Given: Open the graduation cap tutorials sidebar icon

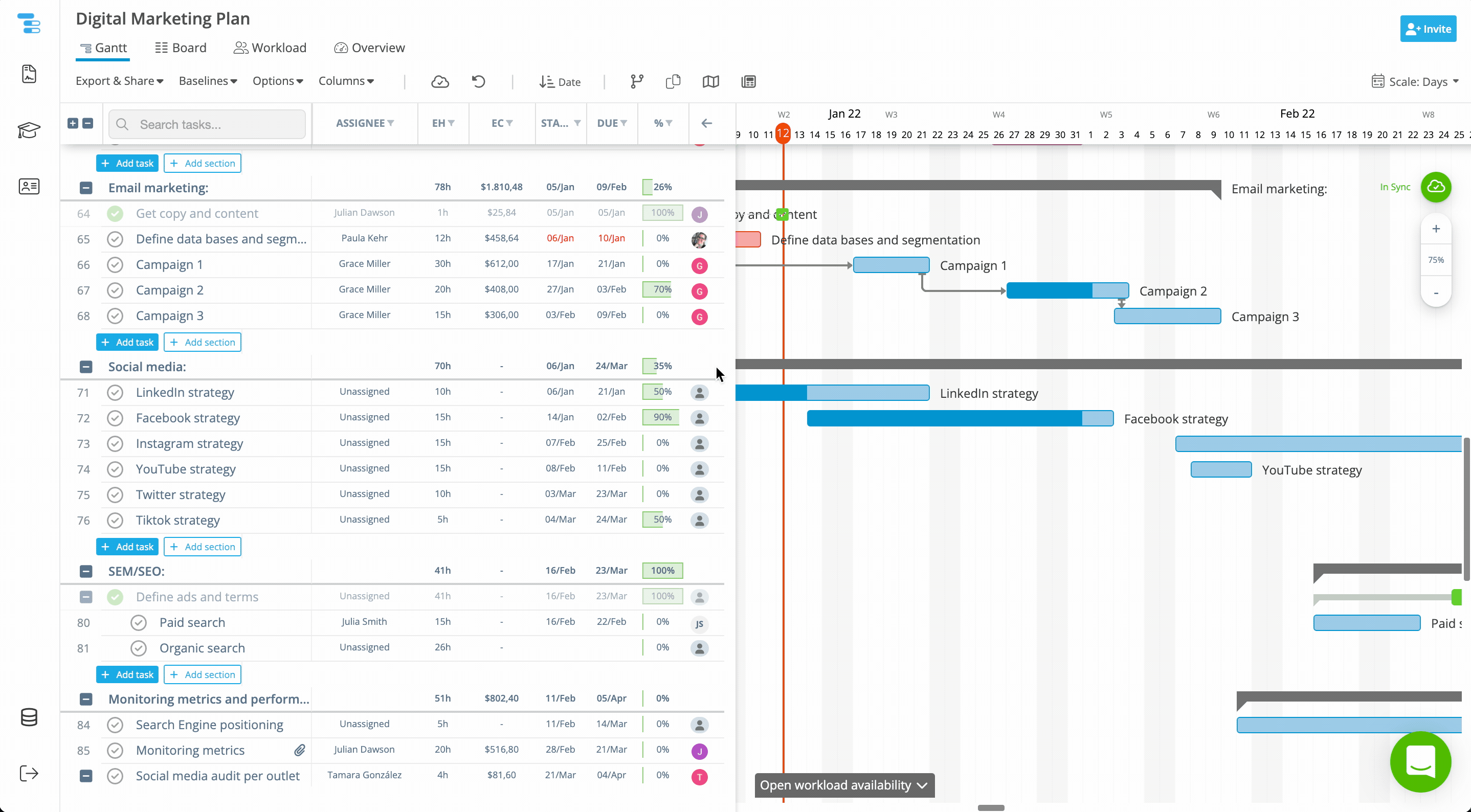Looking at the screenshot, I should coord(29,130).
